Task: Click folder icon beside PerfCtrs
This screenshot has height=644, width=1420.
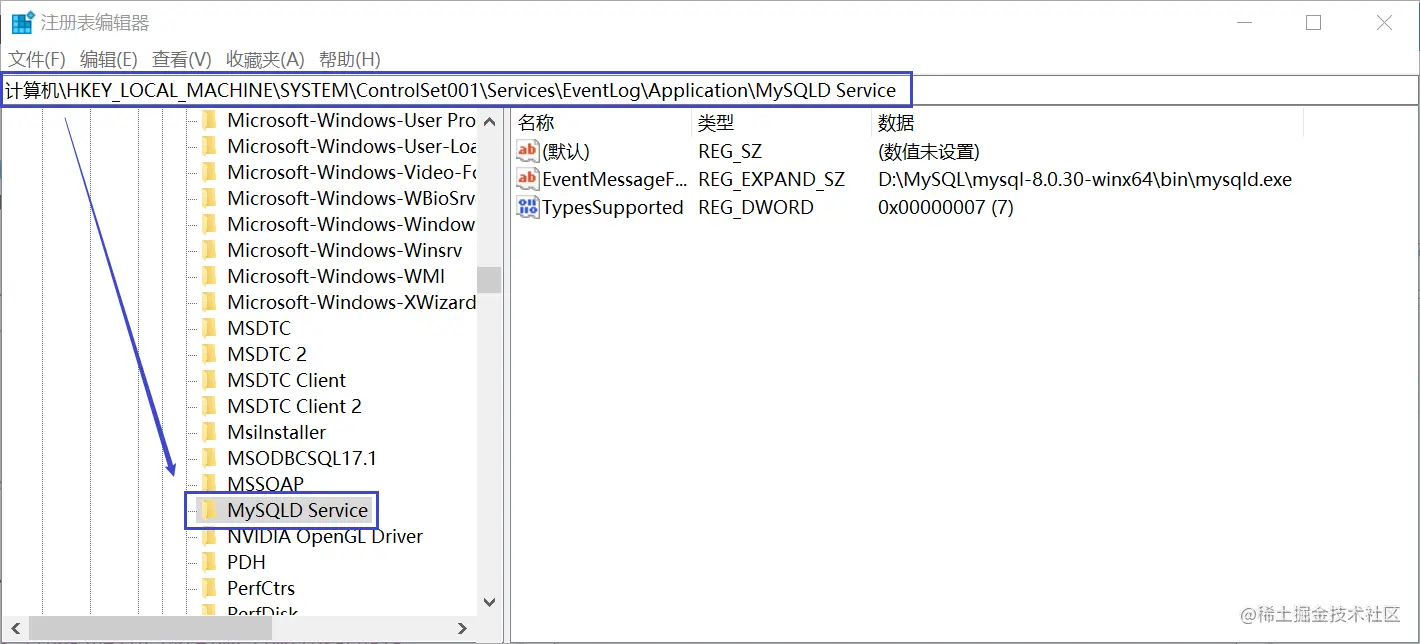Action: coord(209,588)
